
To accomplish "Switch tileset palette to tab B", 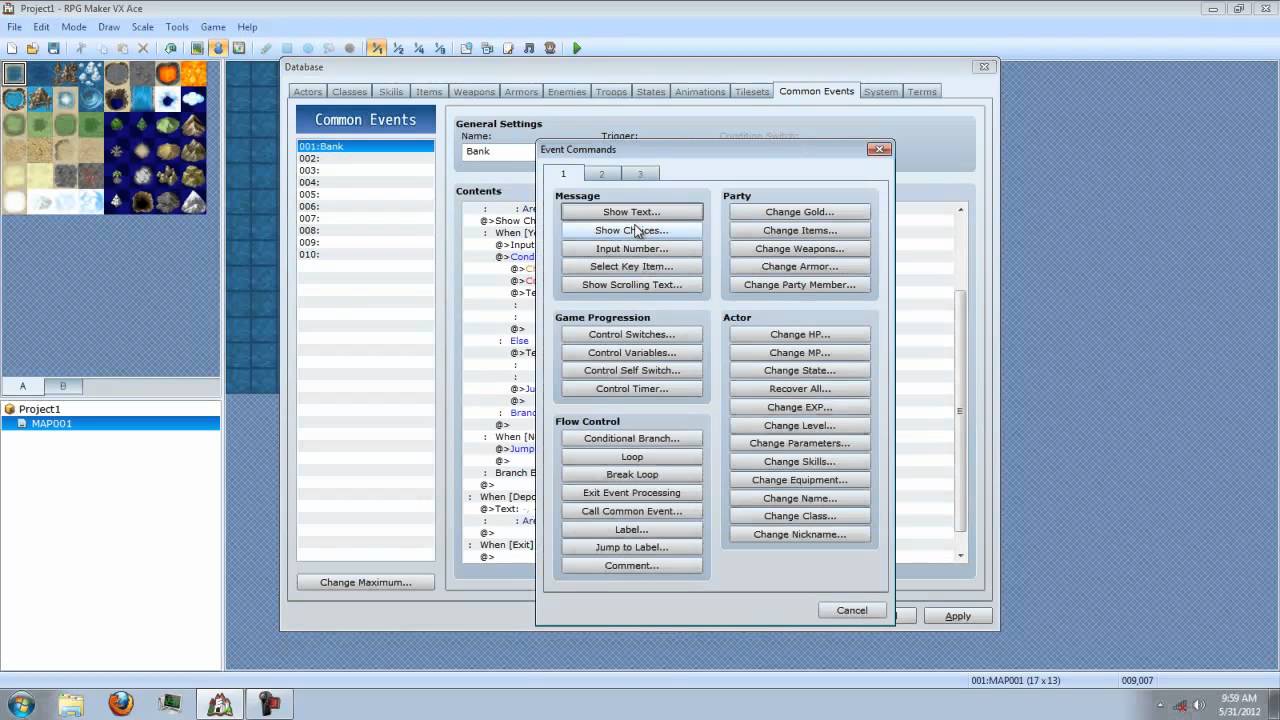I will tap(63, 386).
